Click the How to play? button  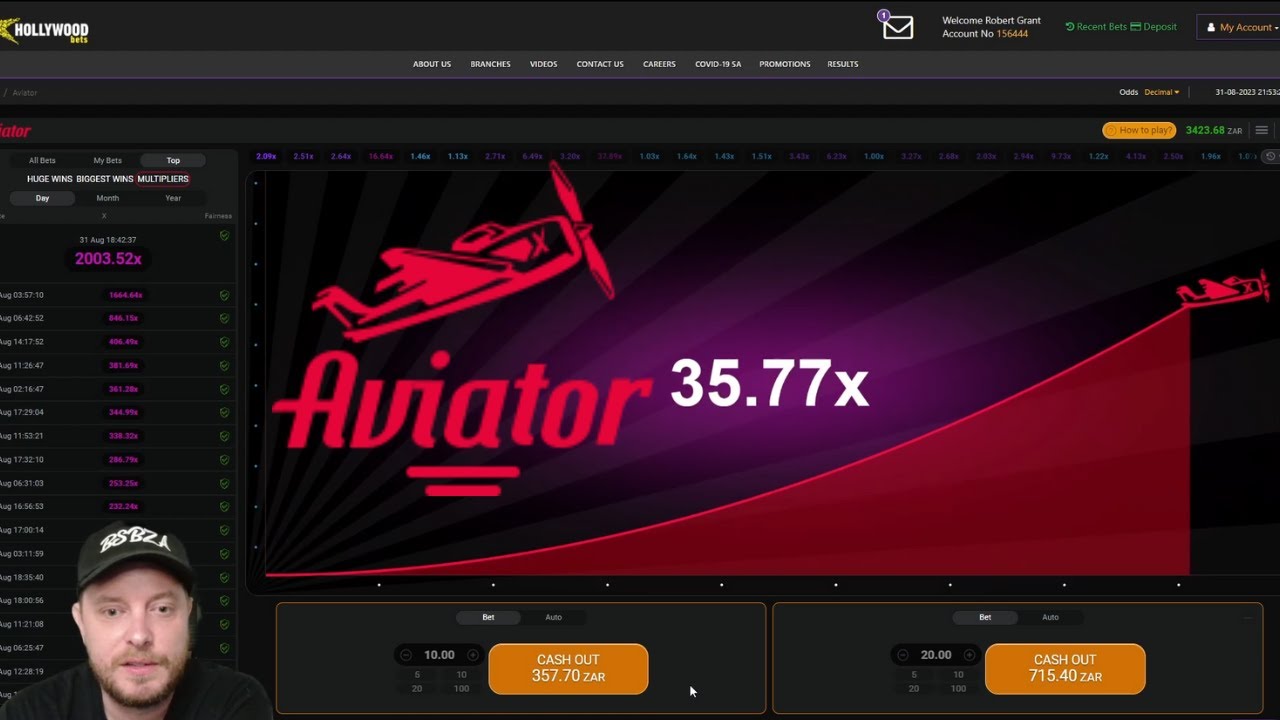tap(1139, 131)
